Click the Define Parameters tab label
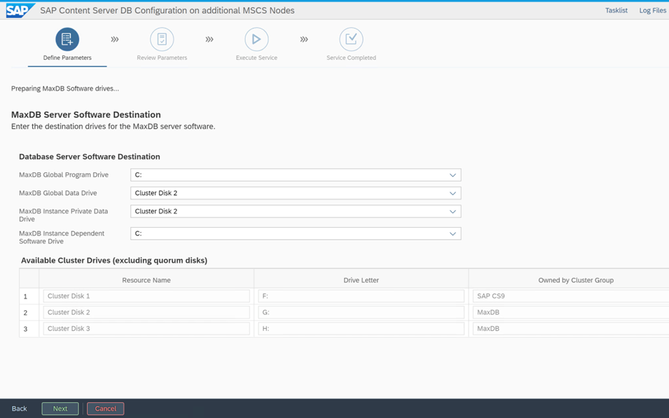Screen dimensions: 669x418 67,58
